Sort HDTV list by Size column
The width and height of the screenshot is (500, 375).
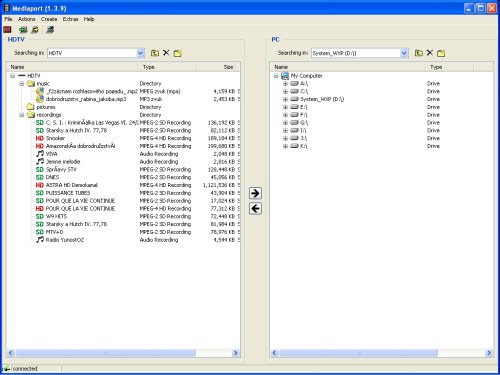216,67
